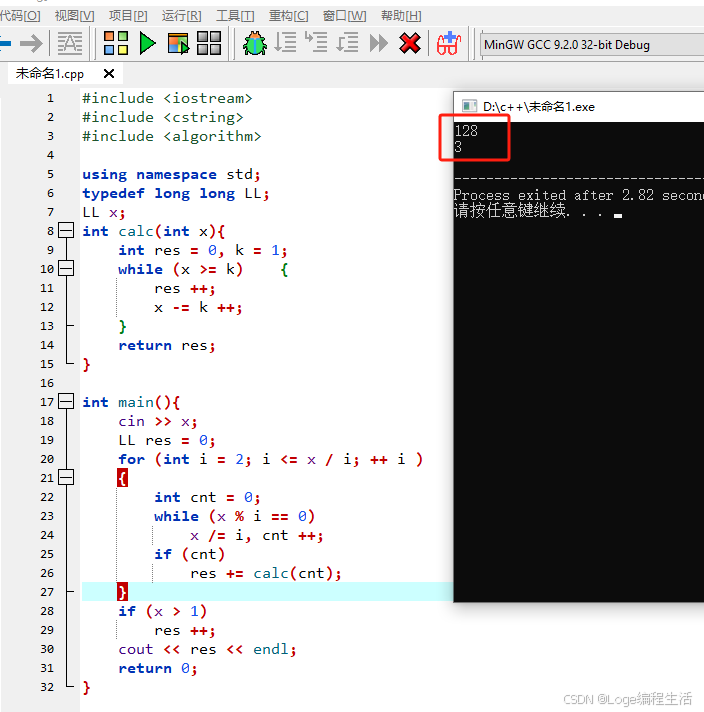The width and height of the screenshot is (704, 712).
Task: Click the 'x -= k ++;' line
Action: pyautogui.click(x=198, y=307)
